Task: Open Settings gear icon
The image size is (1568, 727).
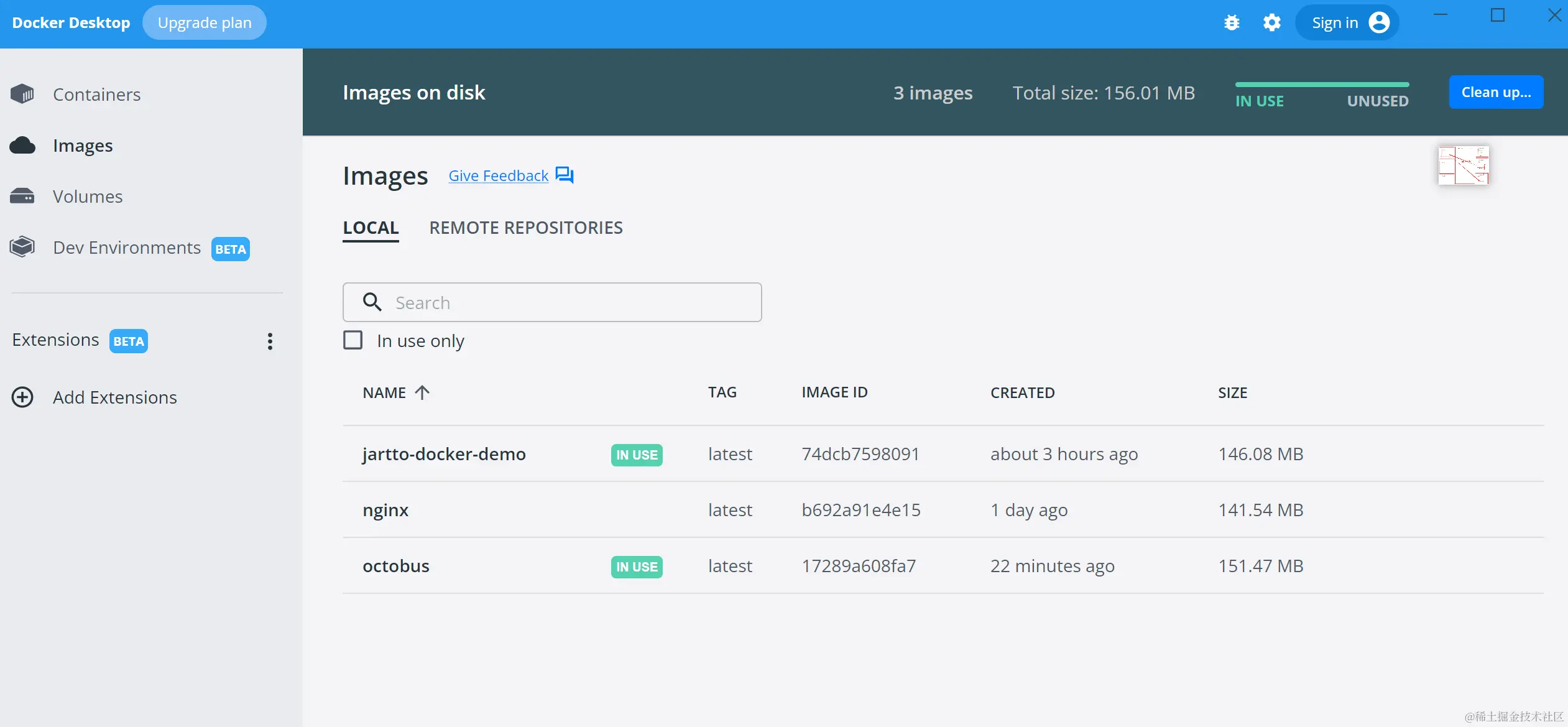Action: coord(1271,23)
